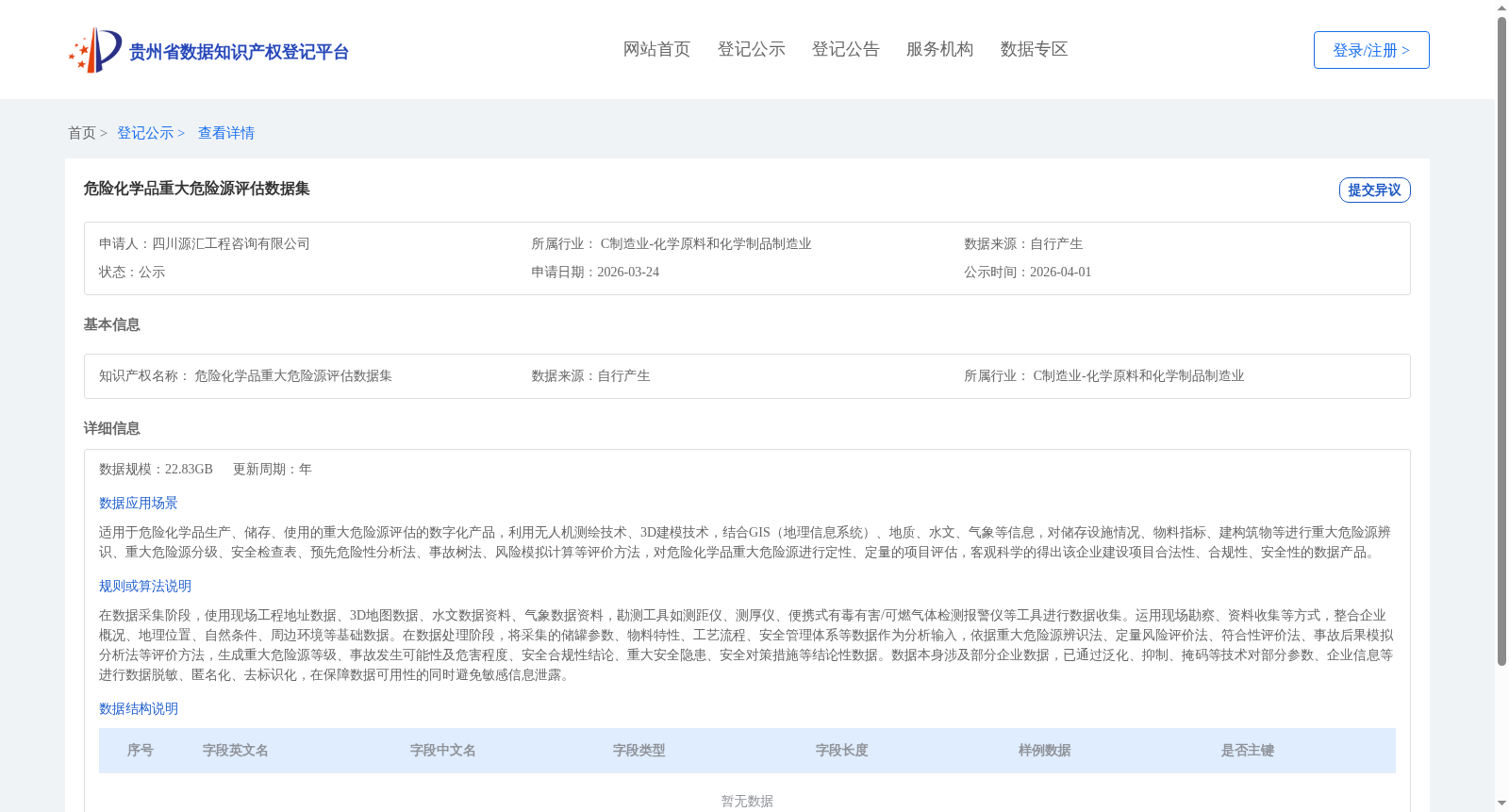Click the vertical scrollbar thumb
Viewport: 1509px width, 812px height.
pos(1502,341)
